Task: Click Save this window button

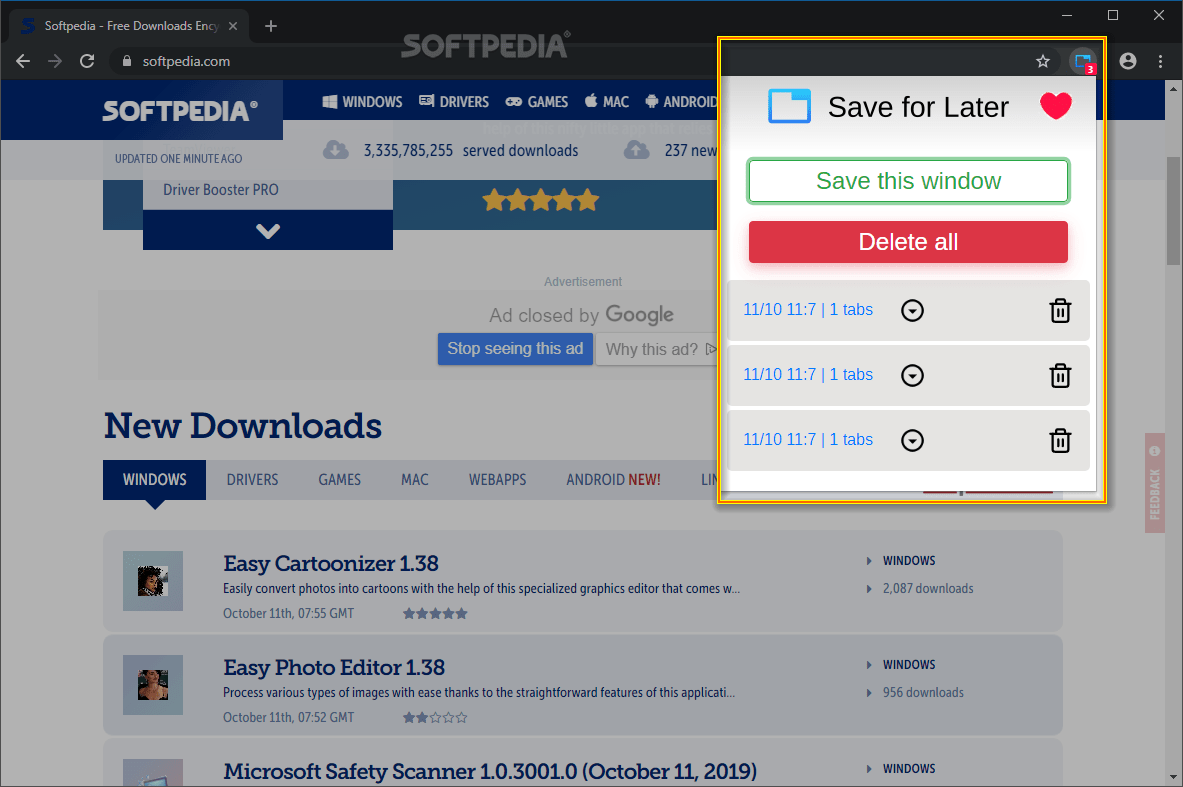Action: 908,181
